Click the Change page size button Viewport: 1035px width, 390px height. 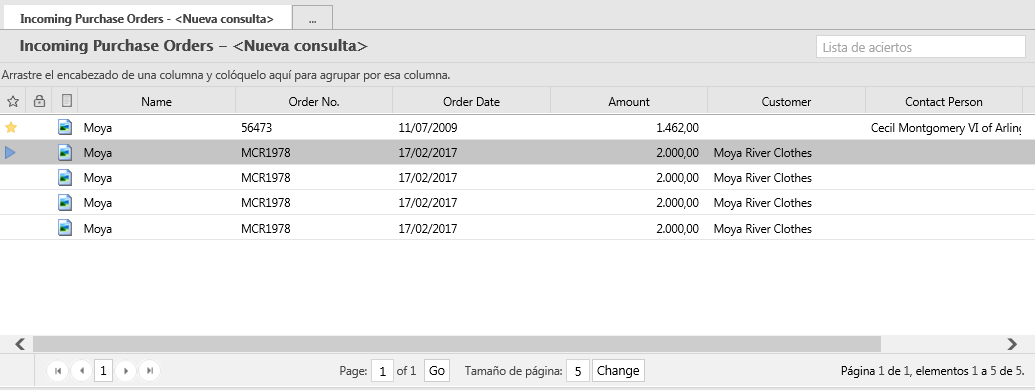click(x=618, y=371)
